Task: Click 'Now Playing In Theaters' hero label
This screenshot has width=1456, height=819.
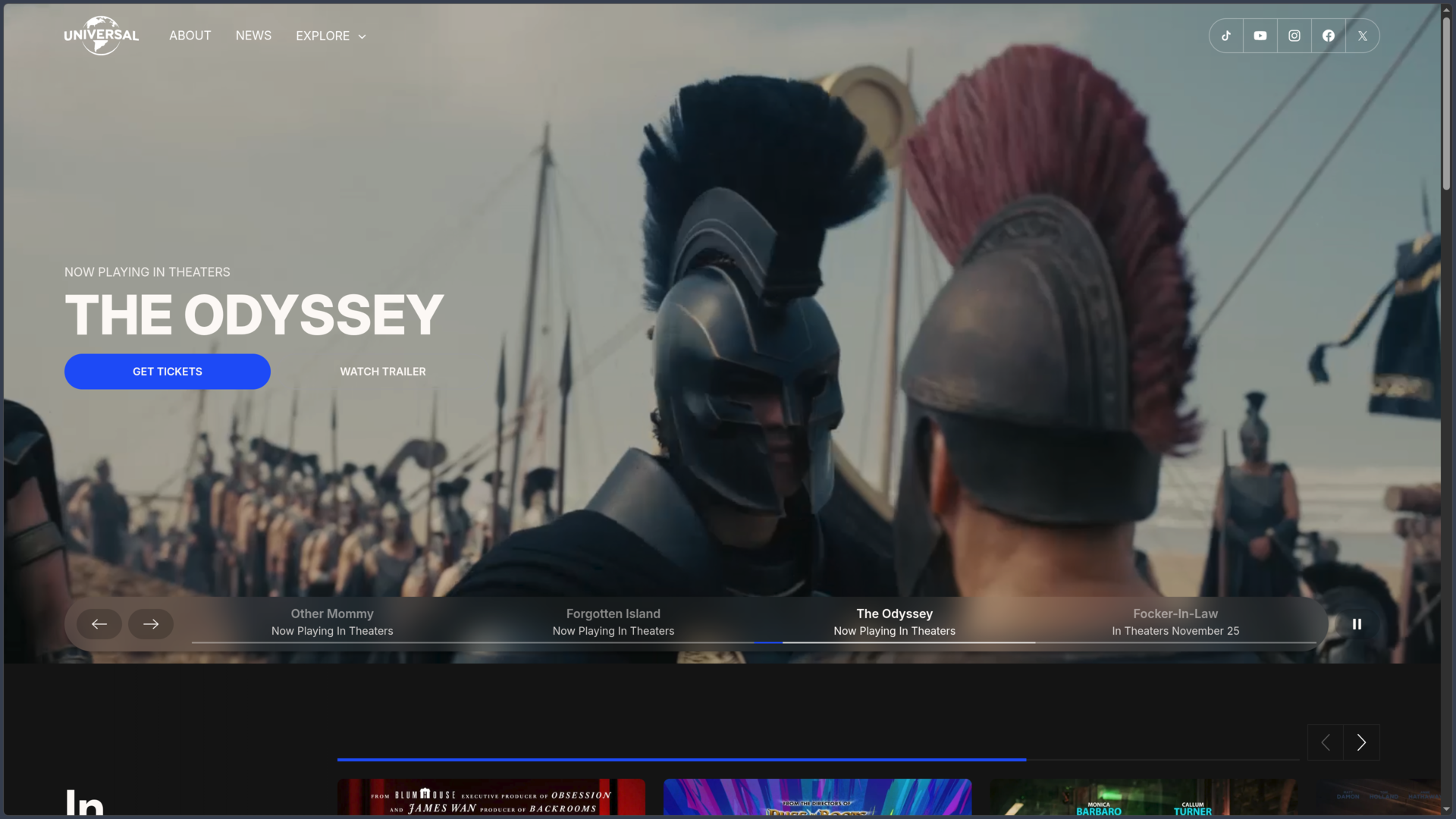Action: point(147,272)
